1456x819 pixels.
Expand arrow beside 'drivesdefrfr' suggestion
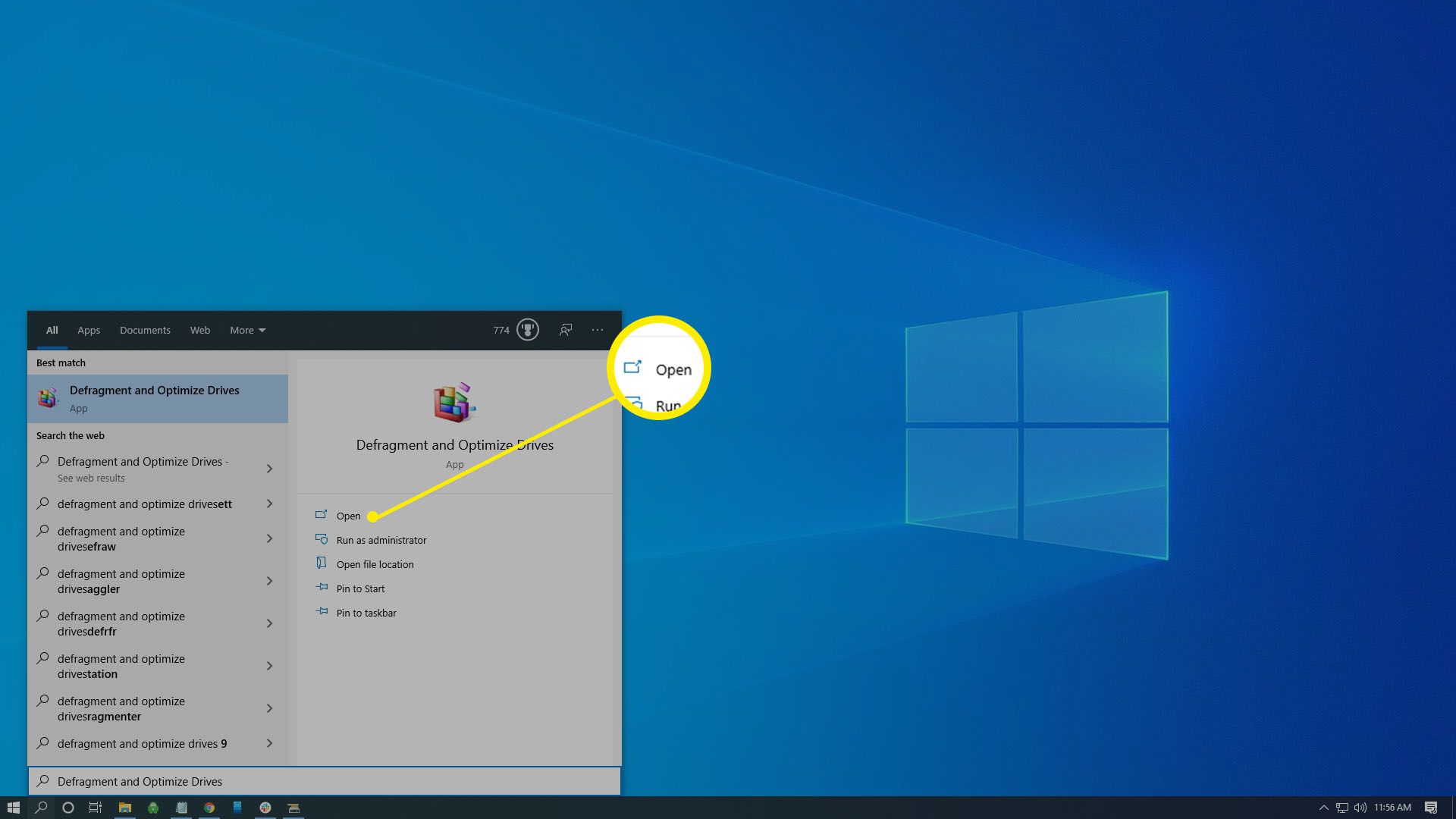click(x=269, y=623)
